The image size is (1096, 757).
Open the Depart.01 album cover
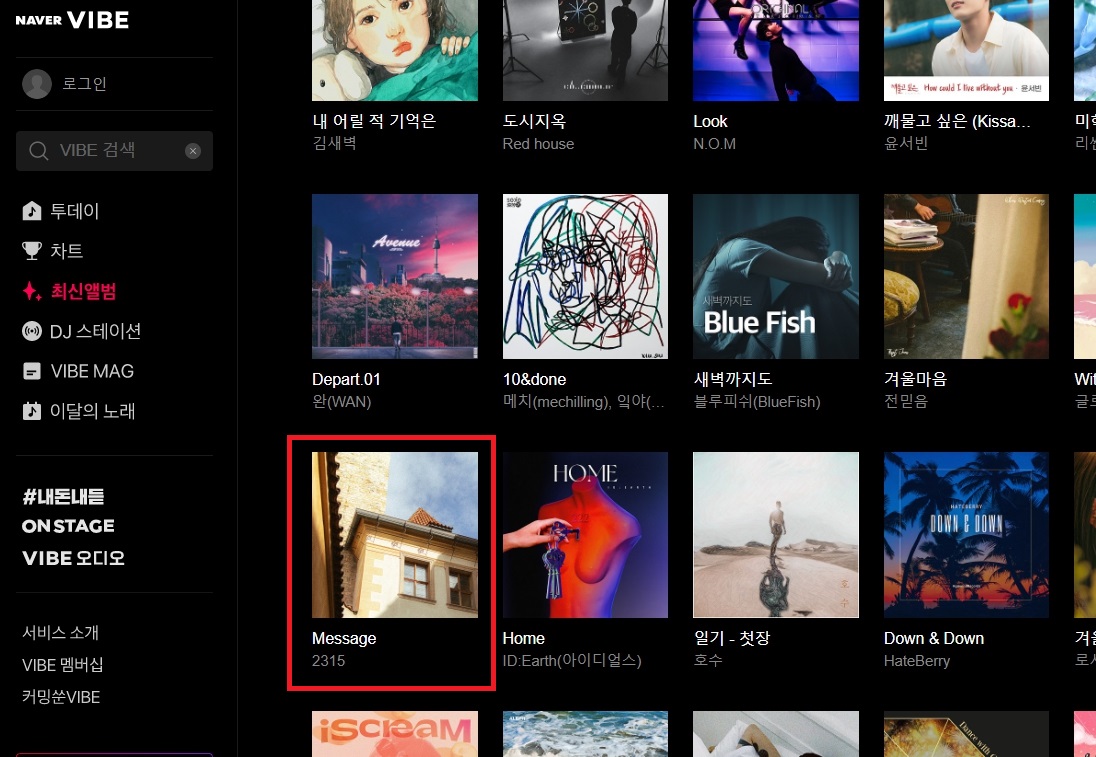pos(395,277)
